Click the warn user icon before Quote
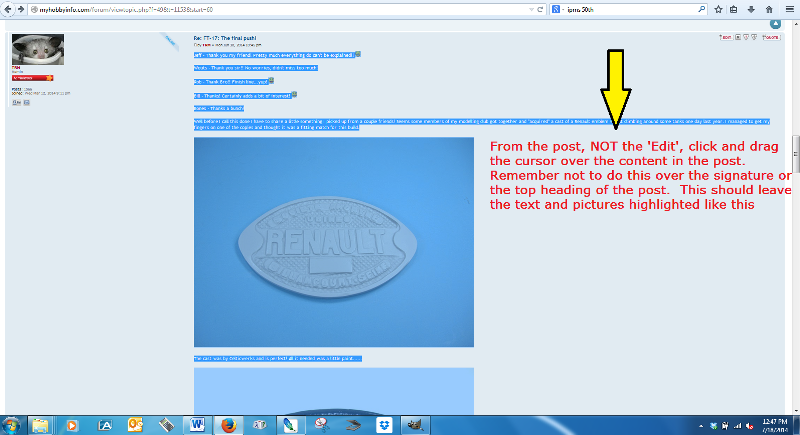Image resolution: width=800 pixels, height=435 pixels. pos(754,37)
